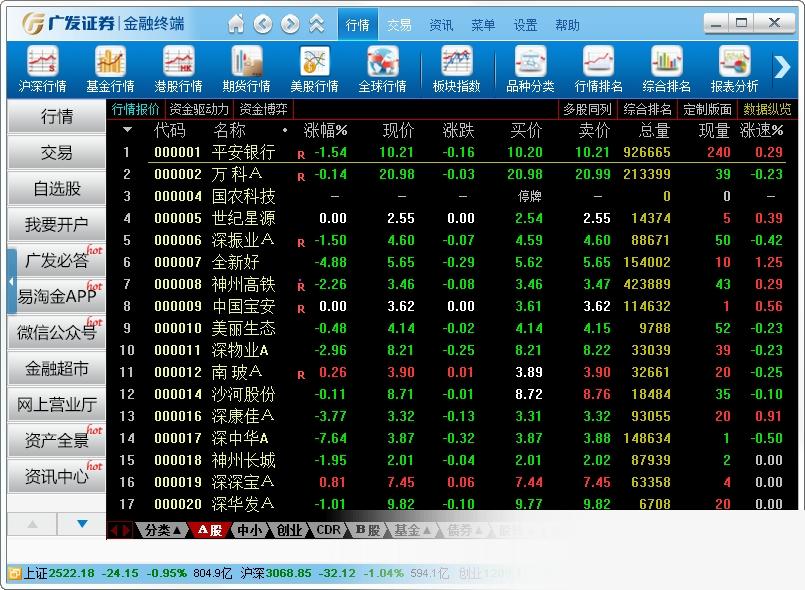Switch to the 数据纵览 tab
The width and height of the screenshot is (805, 590).
pyautogui.click(x=767, y=109)
